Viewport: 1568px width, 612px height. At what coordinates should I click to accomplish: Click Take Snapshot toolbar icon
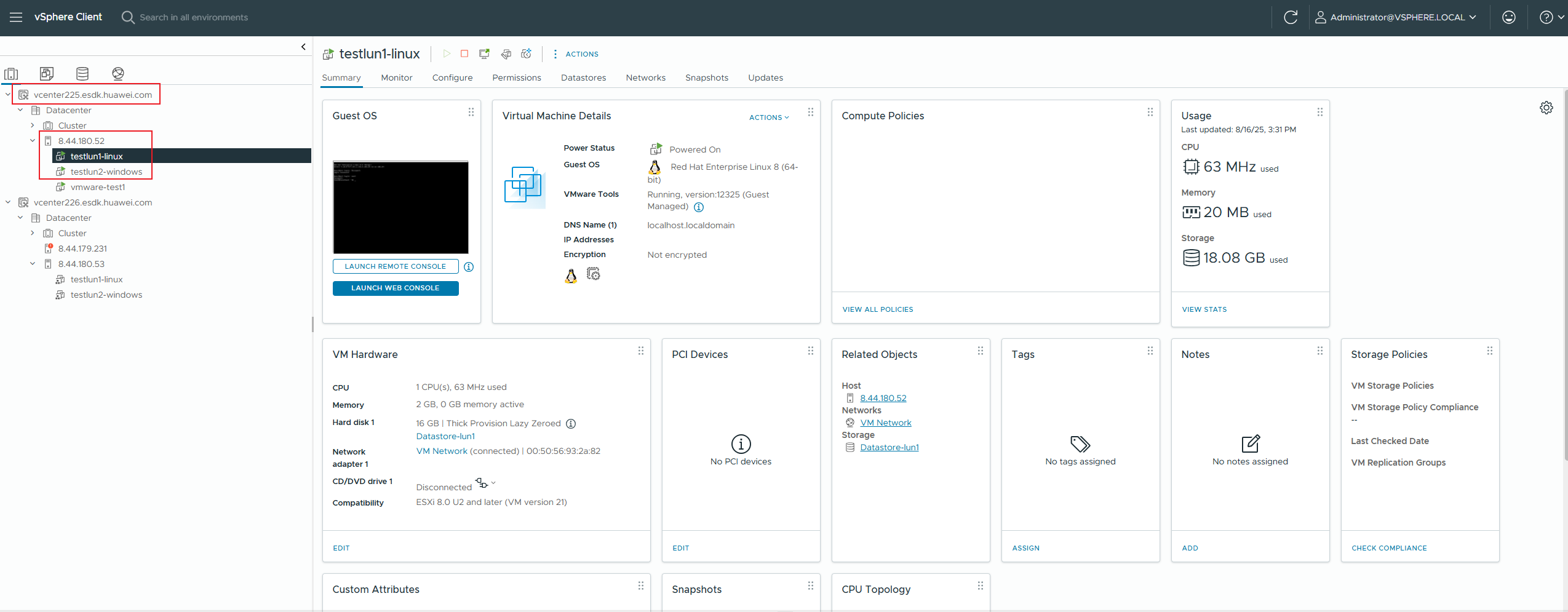point(526,54)
